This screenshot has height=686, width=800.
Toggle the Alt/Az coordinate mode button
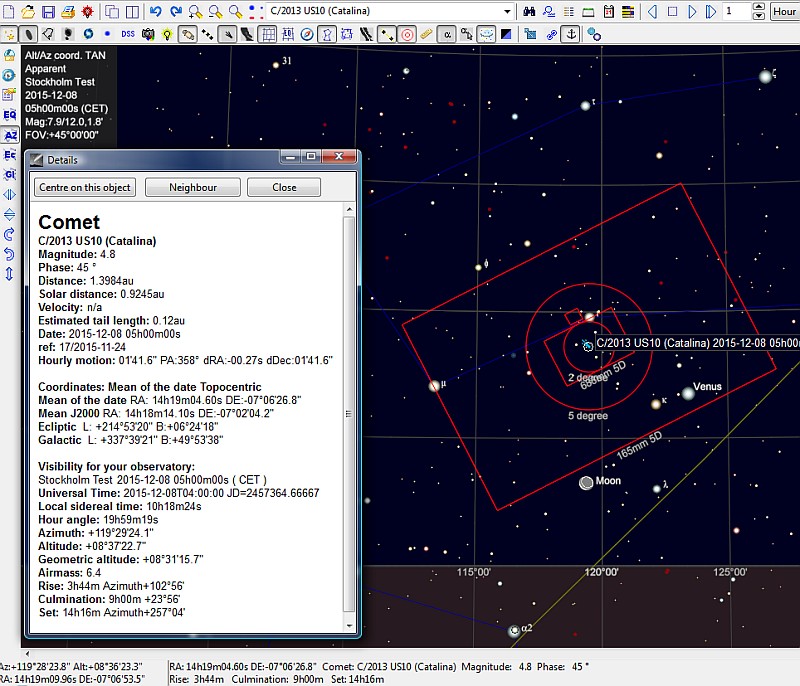pos(9,135)
